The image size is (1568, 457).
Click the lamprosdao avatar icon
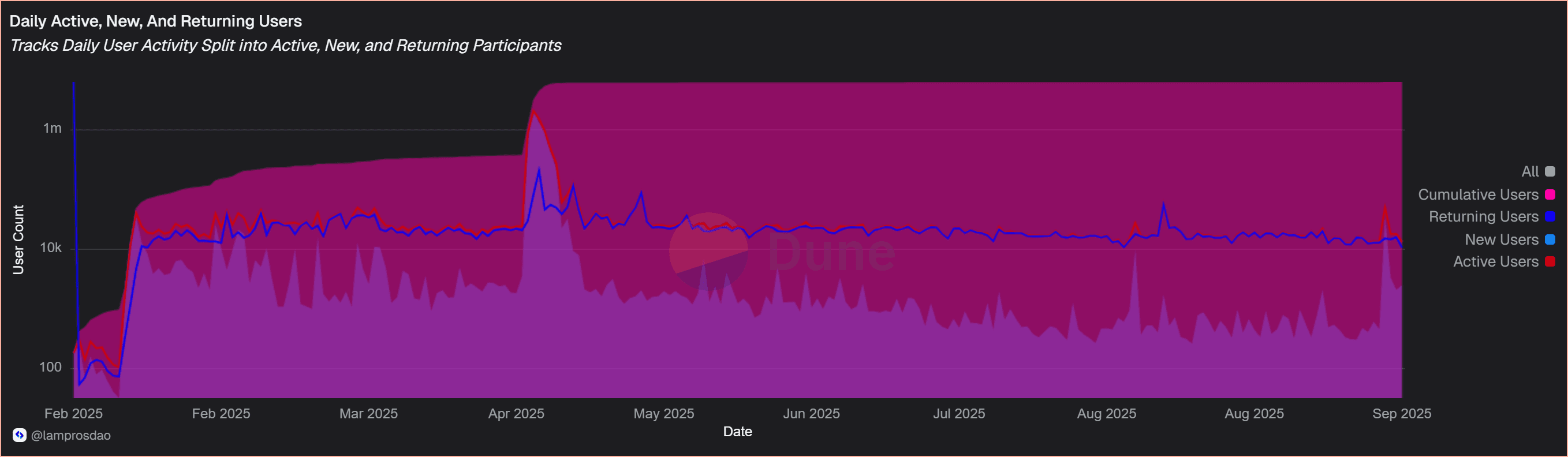pyautogui.click(x=20, y=435)
